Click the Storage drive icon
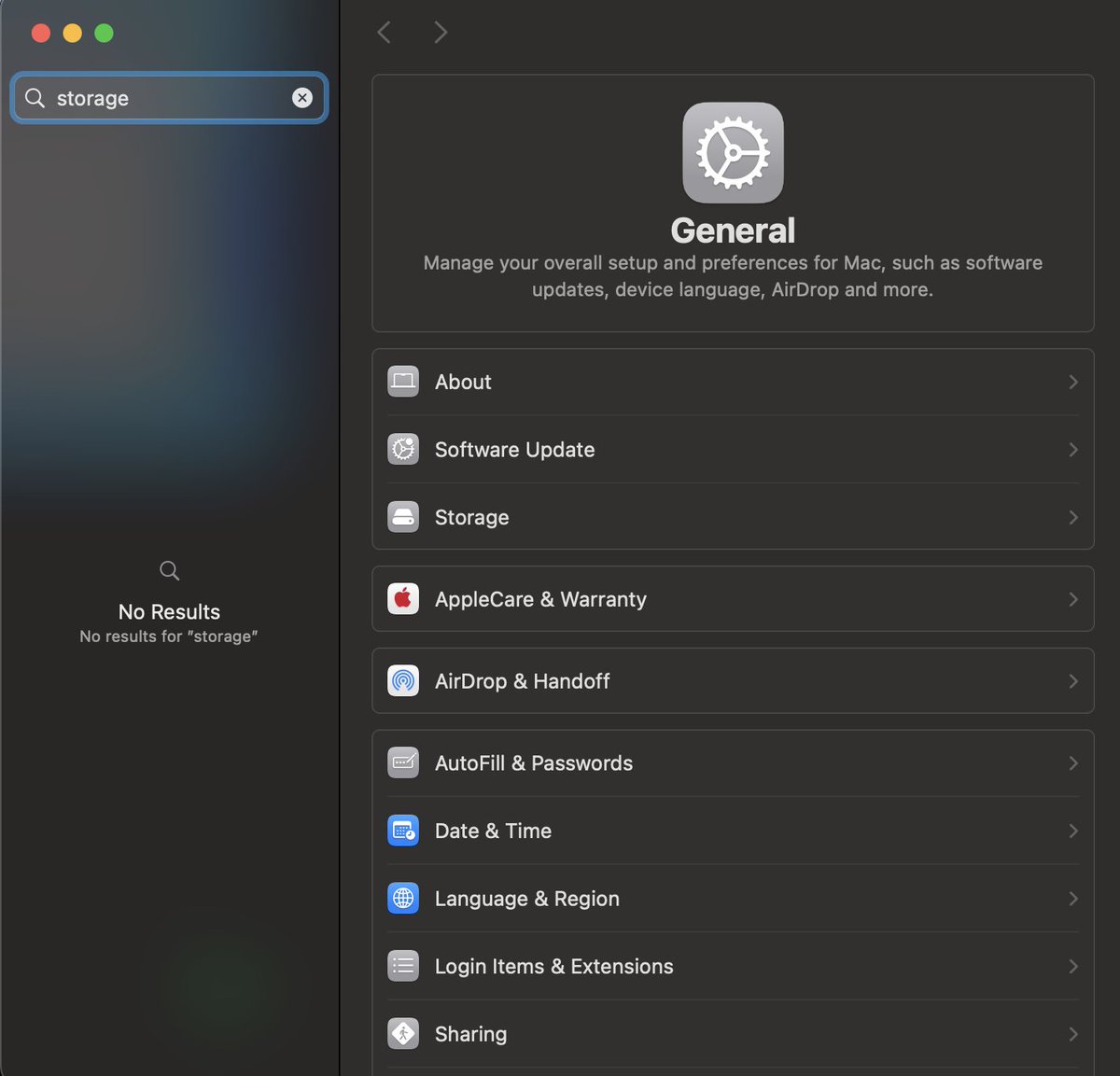Image resolution: width=1120 pixels, height=1076 pixels. tap(403, 517)
